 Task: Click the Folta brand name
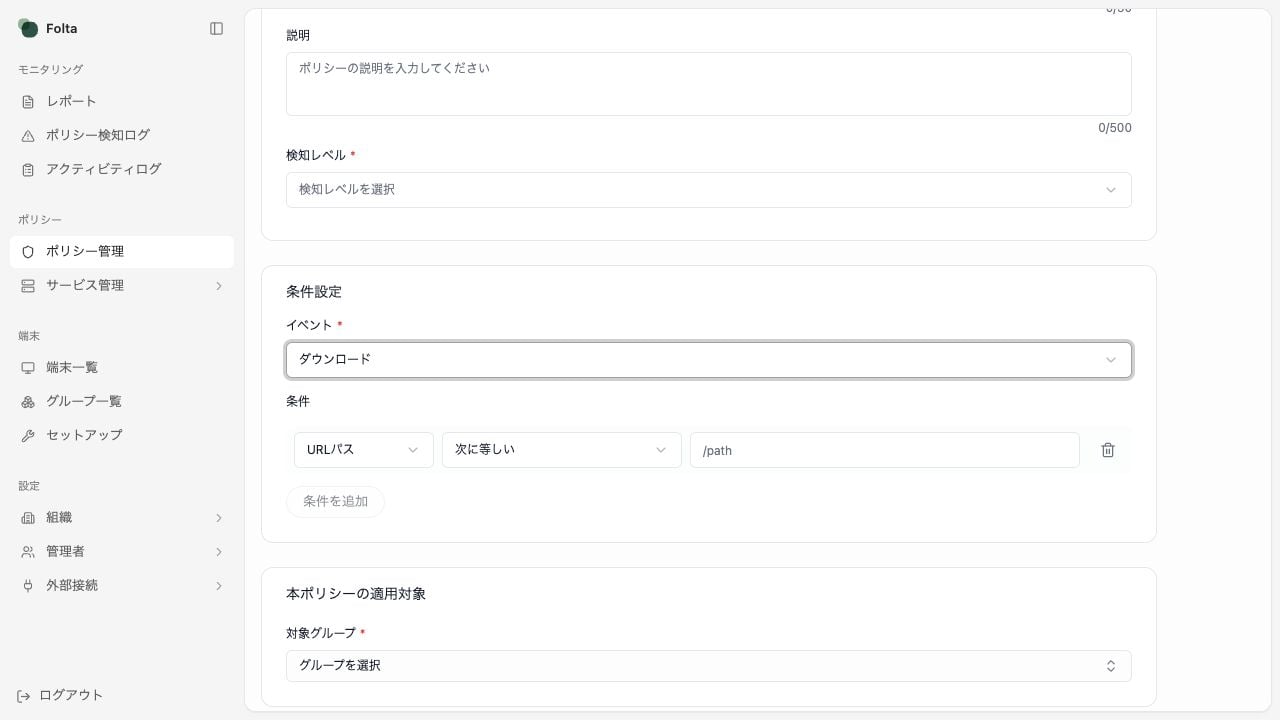pyautogui.click(x=62, y=29)
